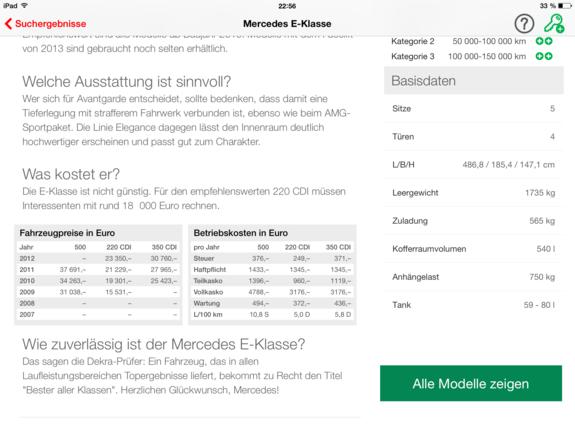Click the Alle Modelle zeigen button
The image size is (575, 431).
pos(471,383)
